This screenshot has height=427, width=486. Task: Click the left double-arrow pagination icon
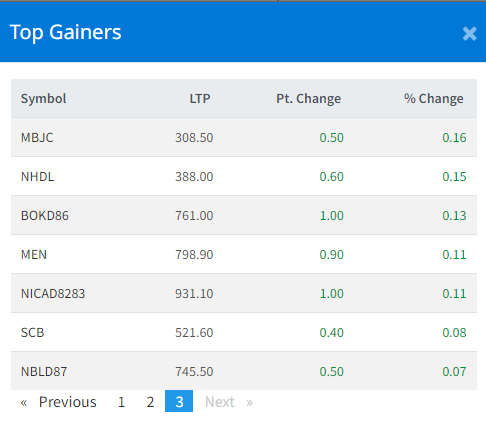24,402
